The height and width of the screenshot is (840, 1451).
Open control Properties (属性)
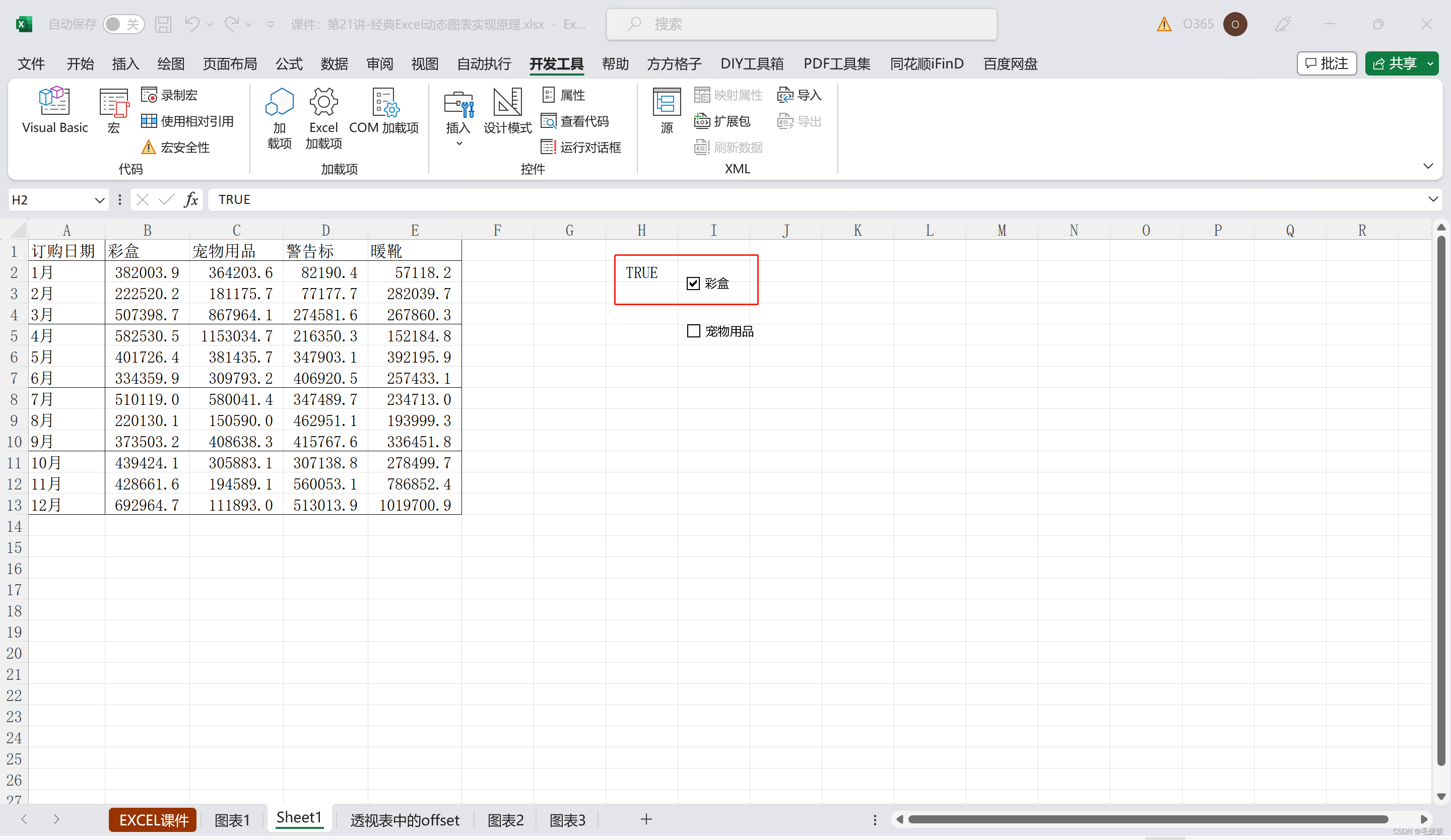click(563, 95)
